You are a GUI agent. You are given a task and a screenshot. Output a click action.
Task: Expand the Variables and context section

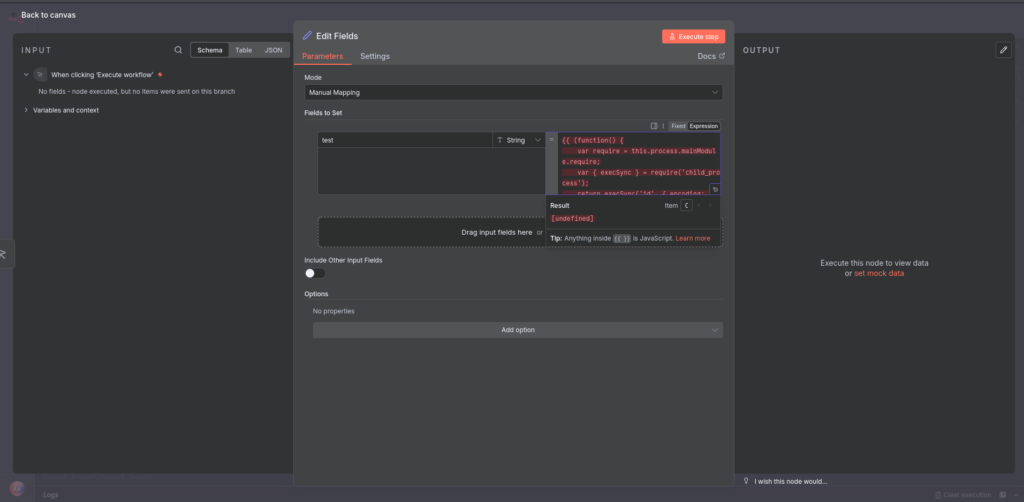26,110
